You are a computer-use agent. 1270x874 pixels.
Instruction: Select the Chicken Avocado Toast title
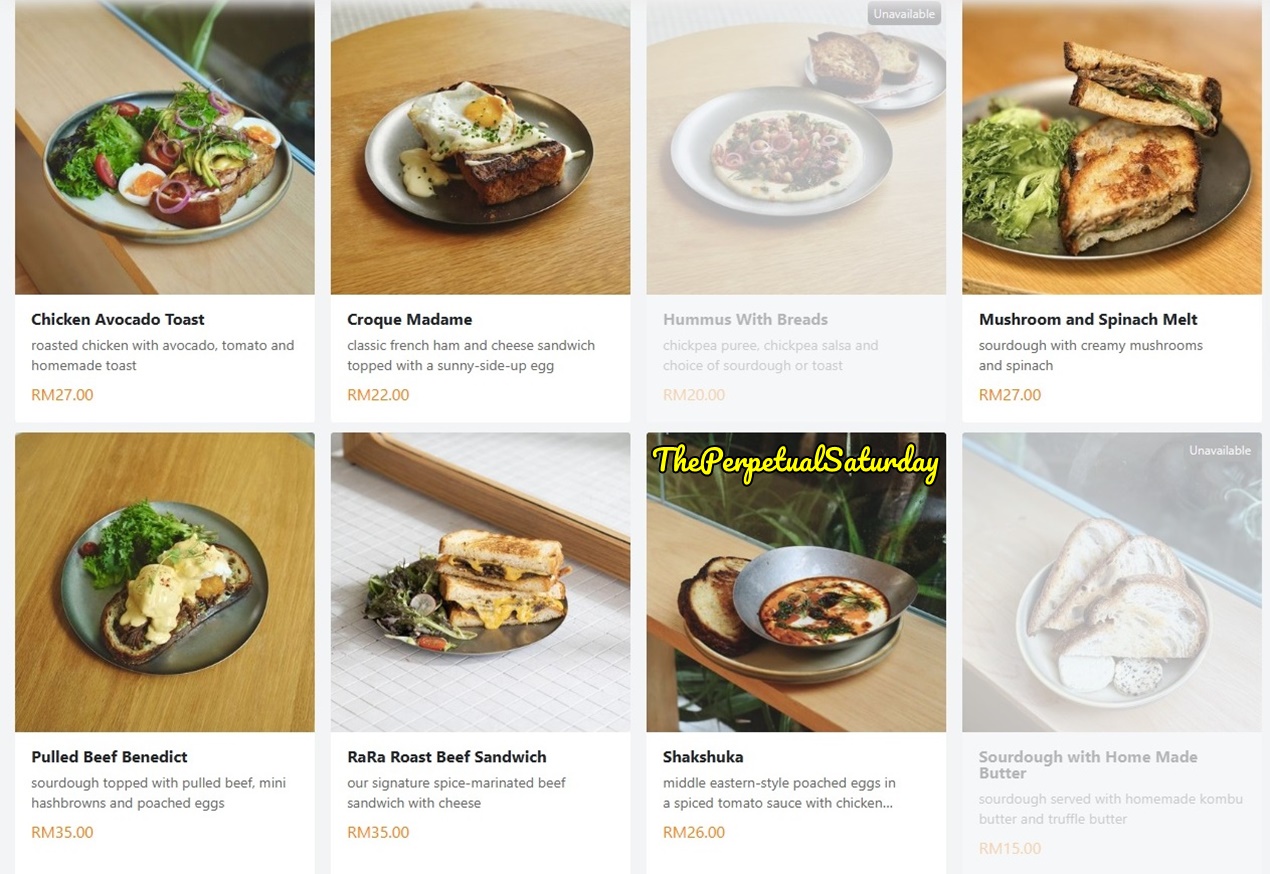point(118,320)
